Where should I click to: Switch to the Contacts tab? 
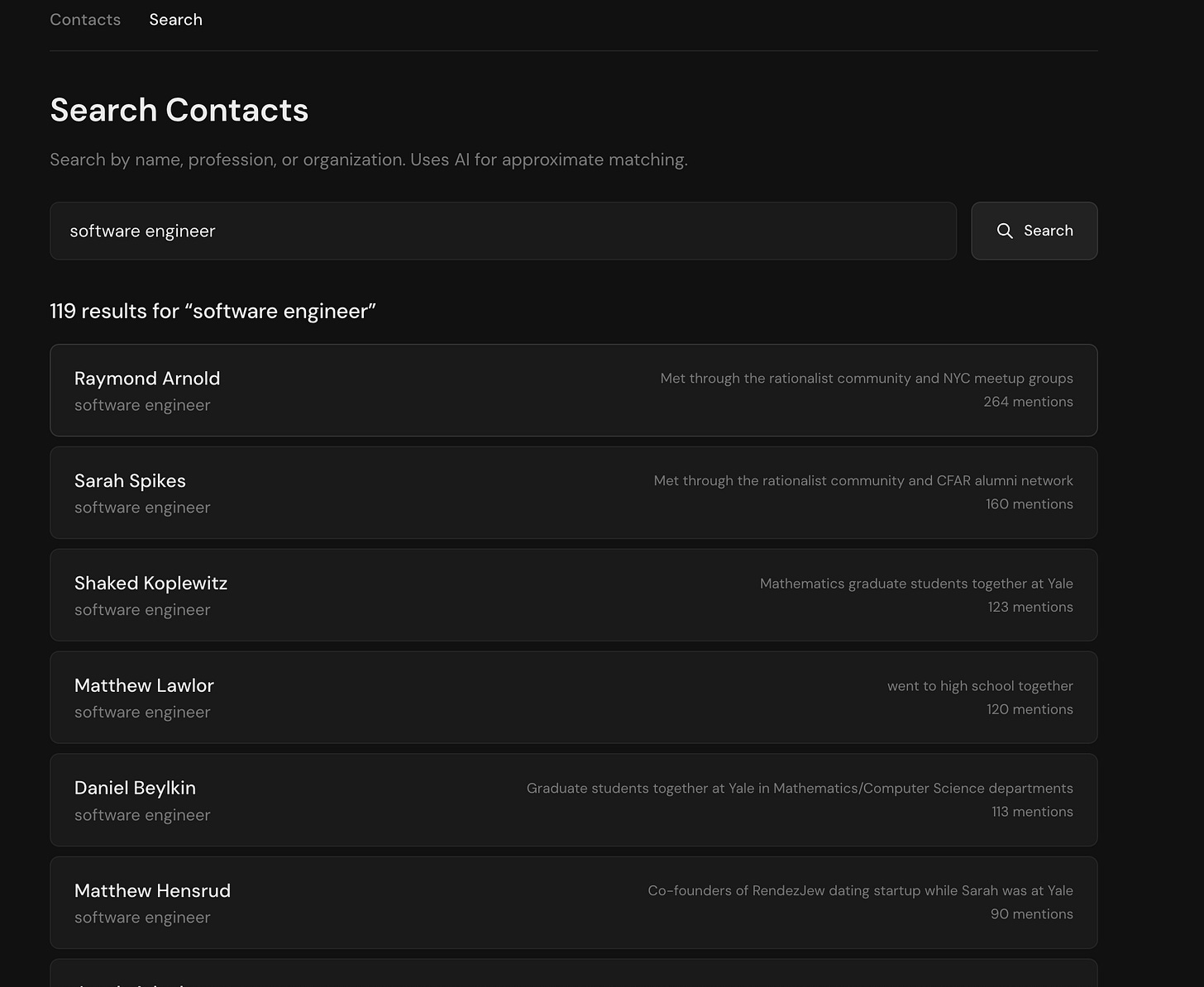point(85,20)
